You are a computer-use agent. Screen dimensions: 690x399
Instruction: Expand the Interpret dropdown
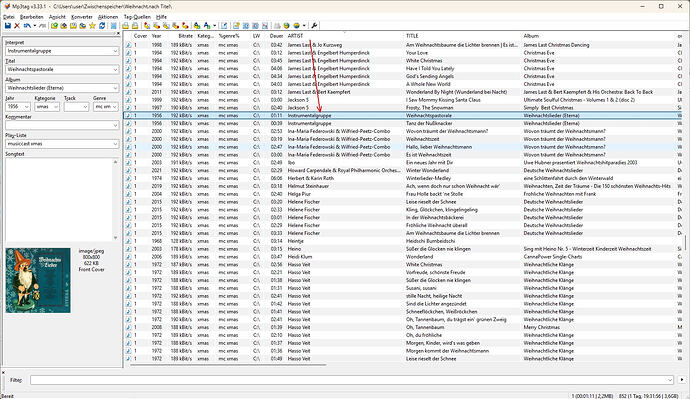point(115,51)
